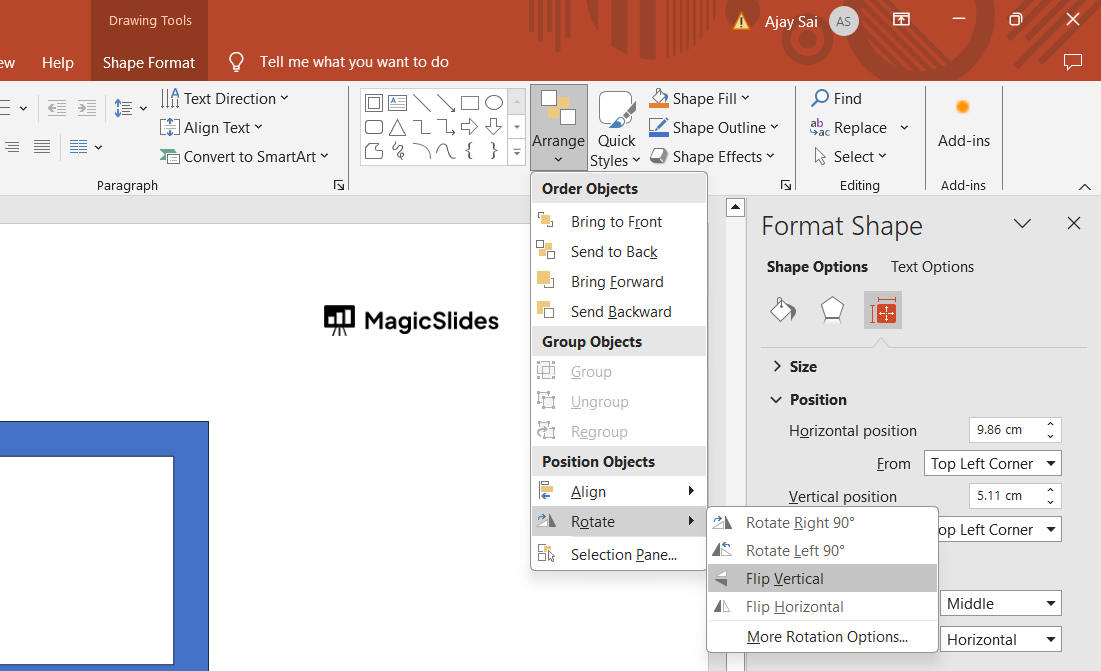Open More Rotation Options
1101x671 pixels.
(826, 637)
